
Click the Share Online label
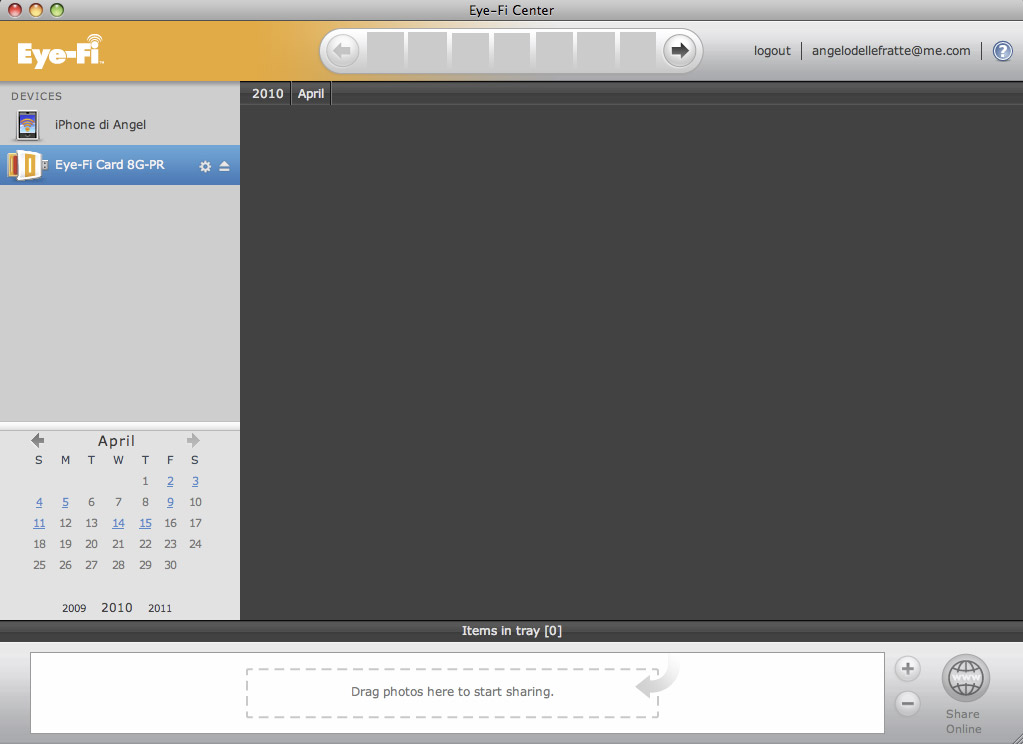[964, 721]
